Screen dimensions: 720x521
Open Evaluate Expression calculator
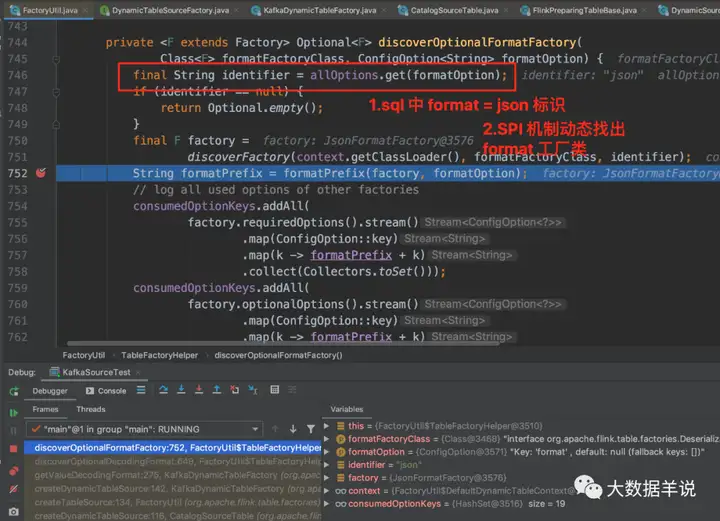275,390
